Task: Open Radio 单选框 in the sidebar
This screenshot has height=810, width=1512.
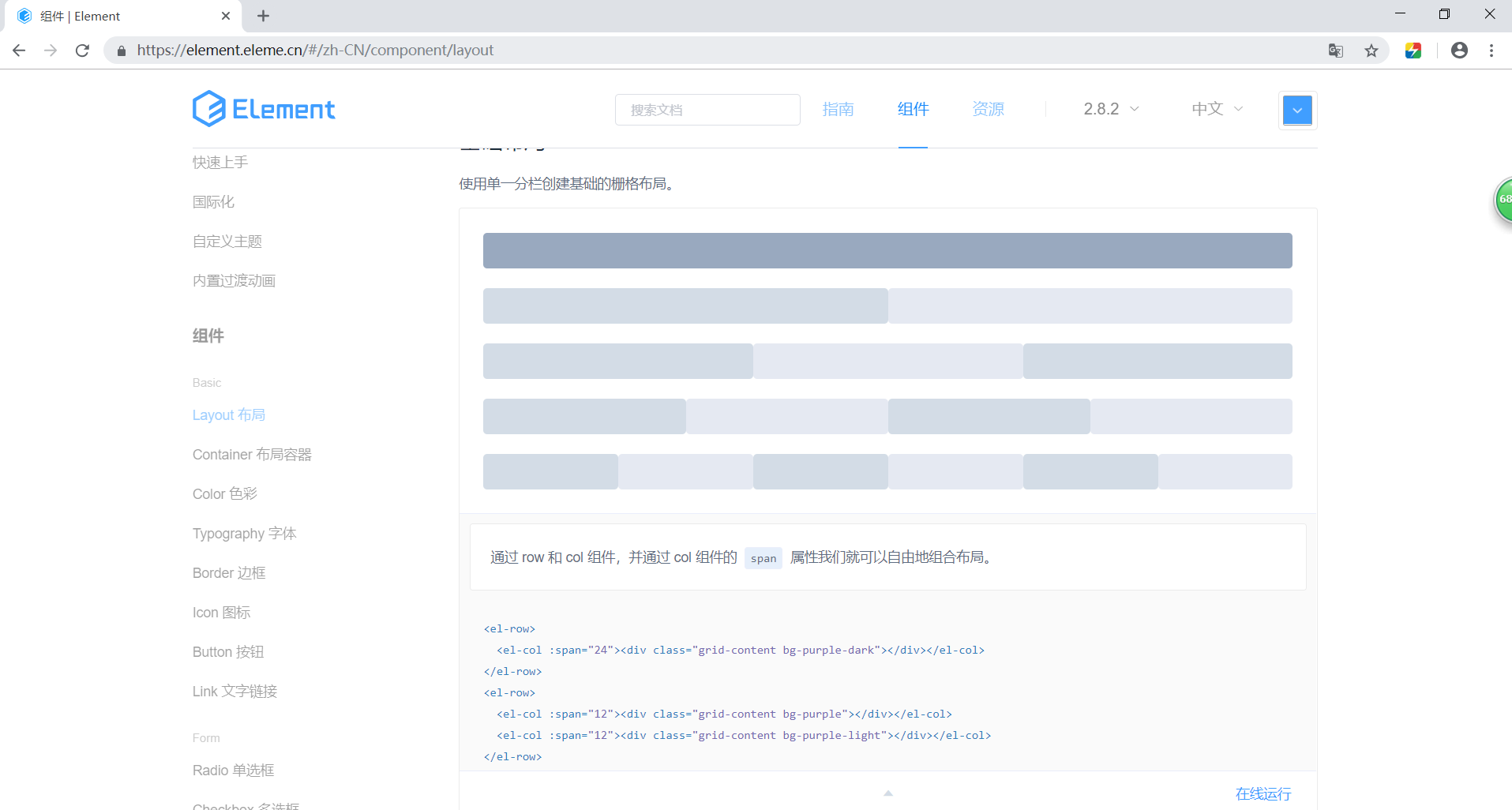Action: pyautogui.click(x=234, y=771)
